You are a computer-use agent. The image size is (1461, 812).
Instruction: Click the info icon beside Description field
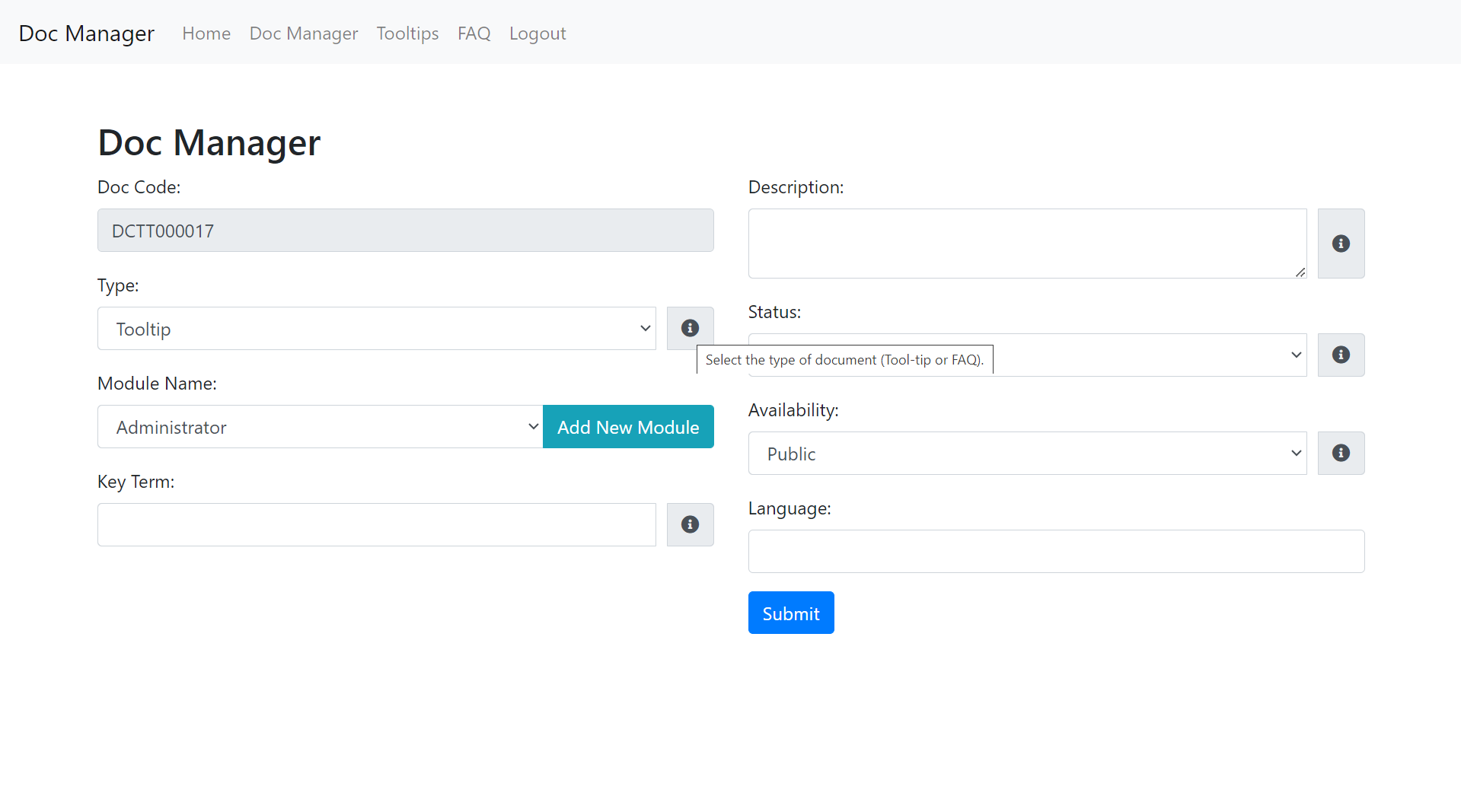point(1341,244)
